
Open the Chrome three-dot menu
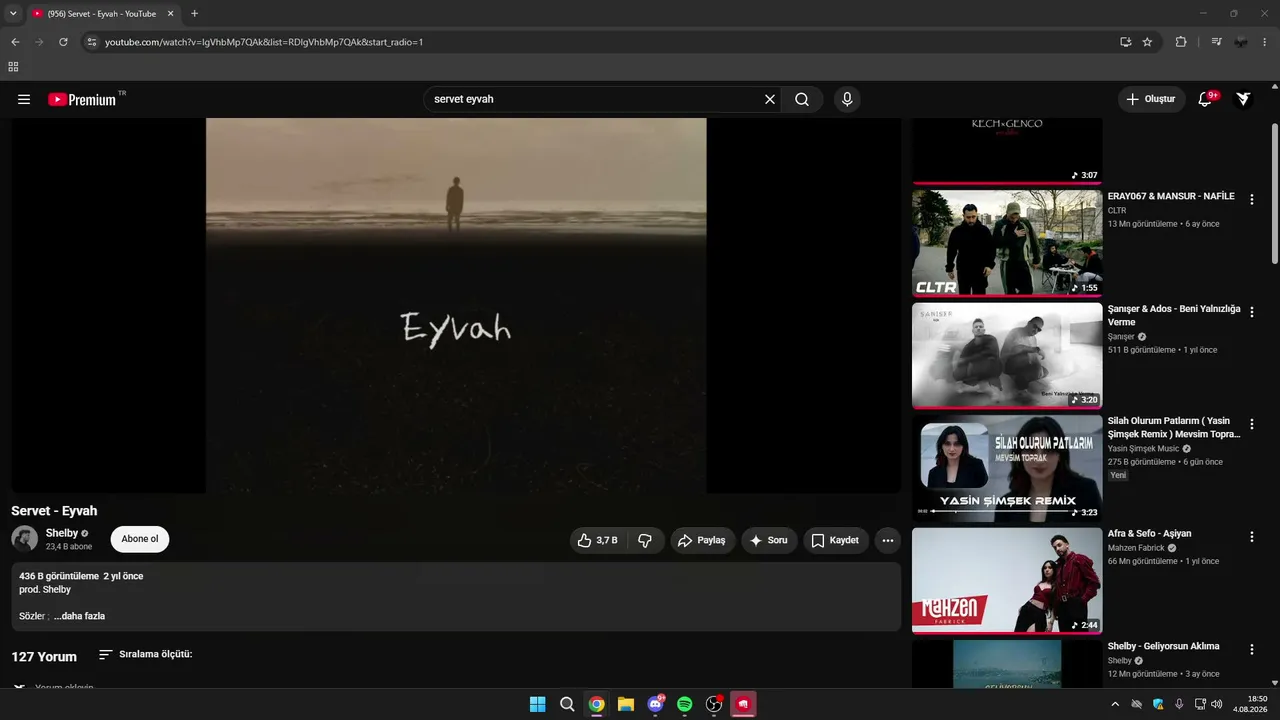click(x=1265, y=42)
